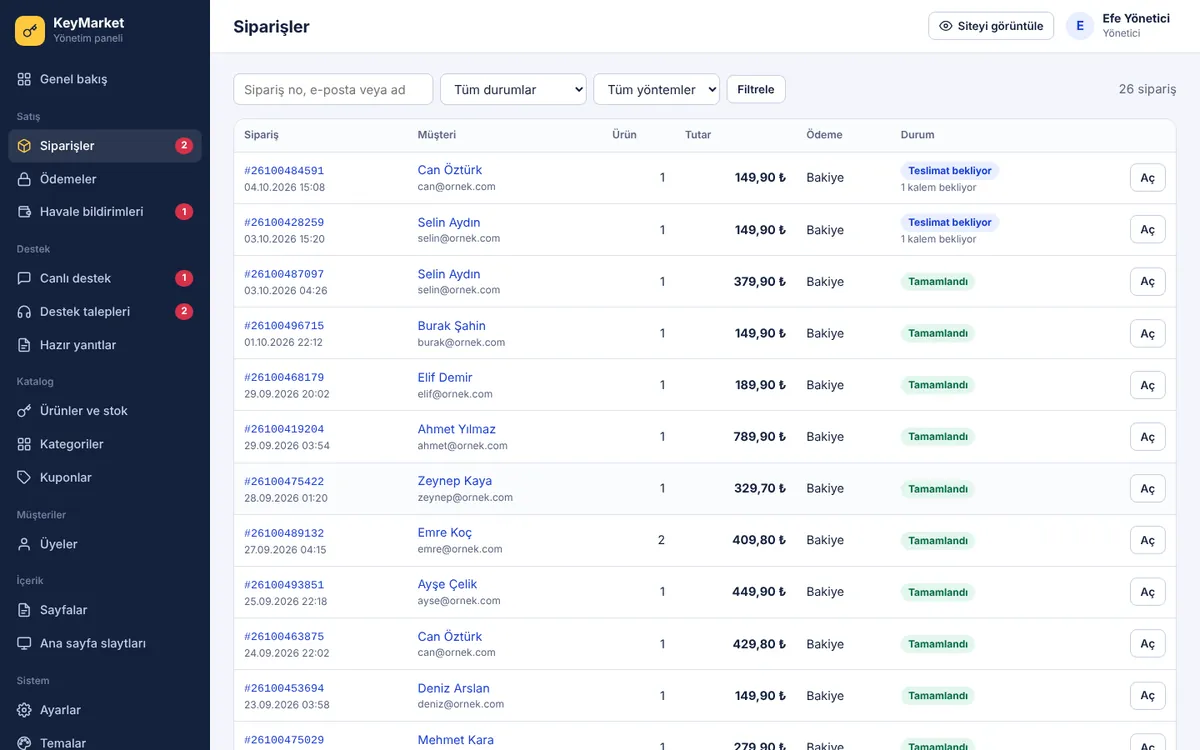1200x750 pixels.
Task: Click the KeyMarket key logo icon
Action: 30,31
